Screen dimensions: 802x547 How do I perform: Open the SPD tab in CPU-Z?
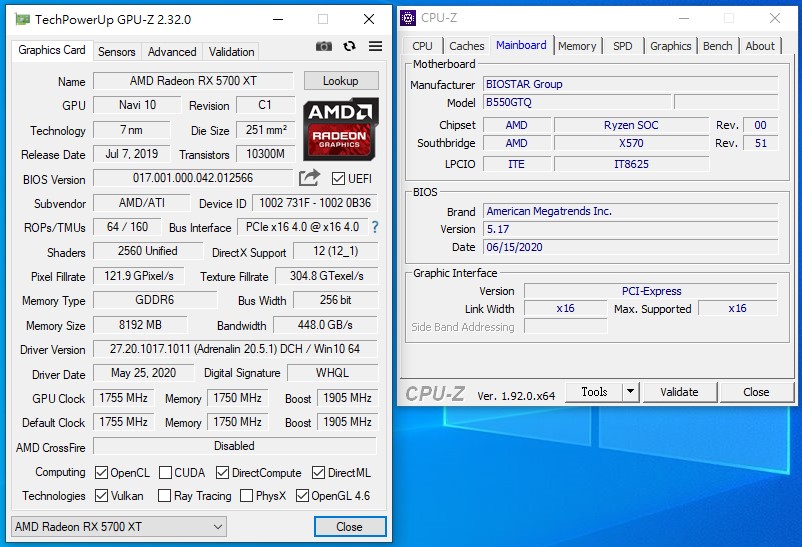pos(622,46)
